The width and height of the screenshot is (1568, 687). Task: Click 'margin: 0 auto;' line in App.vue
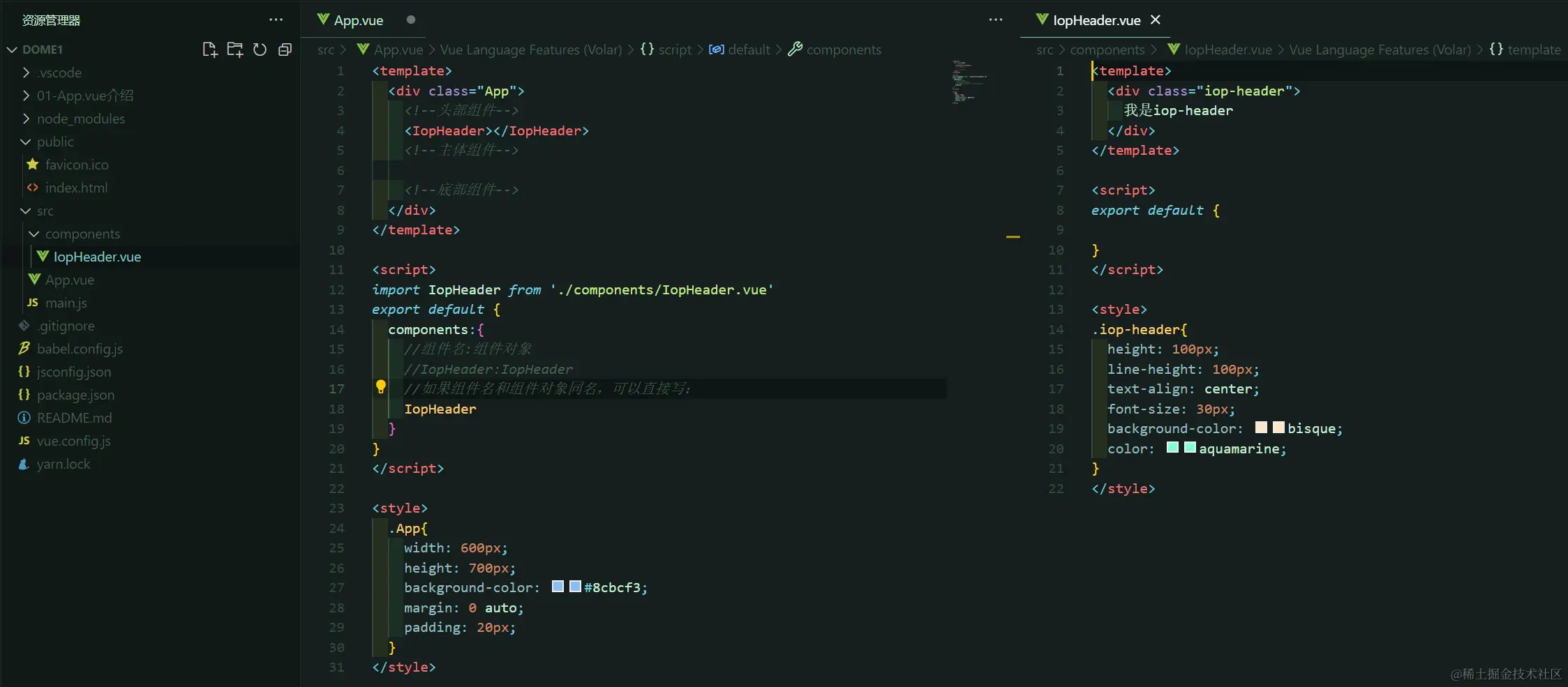point(463,607)
